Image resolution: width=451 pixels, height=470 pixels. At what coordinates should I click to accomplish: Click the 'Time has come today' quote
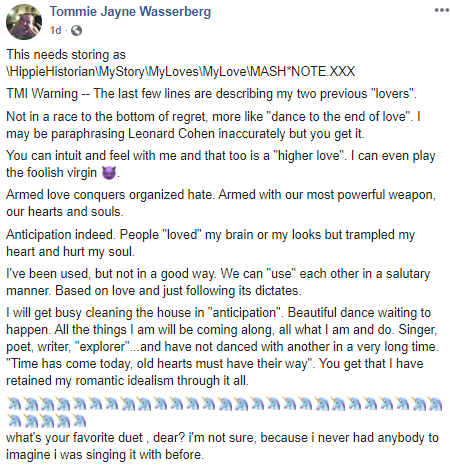click(160, 364)
